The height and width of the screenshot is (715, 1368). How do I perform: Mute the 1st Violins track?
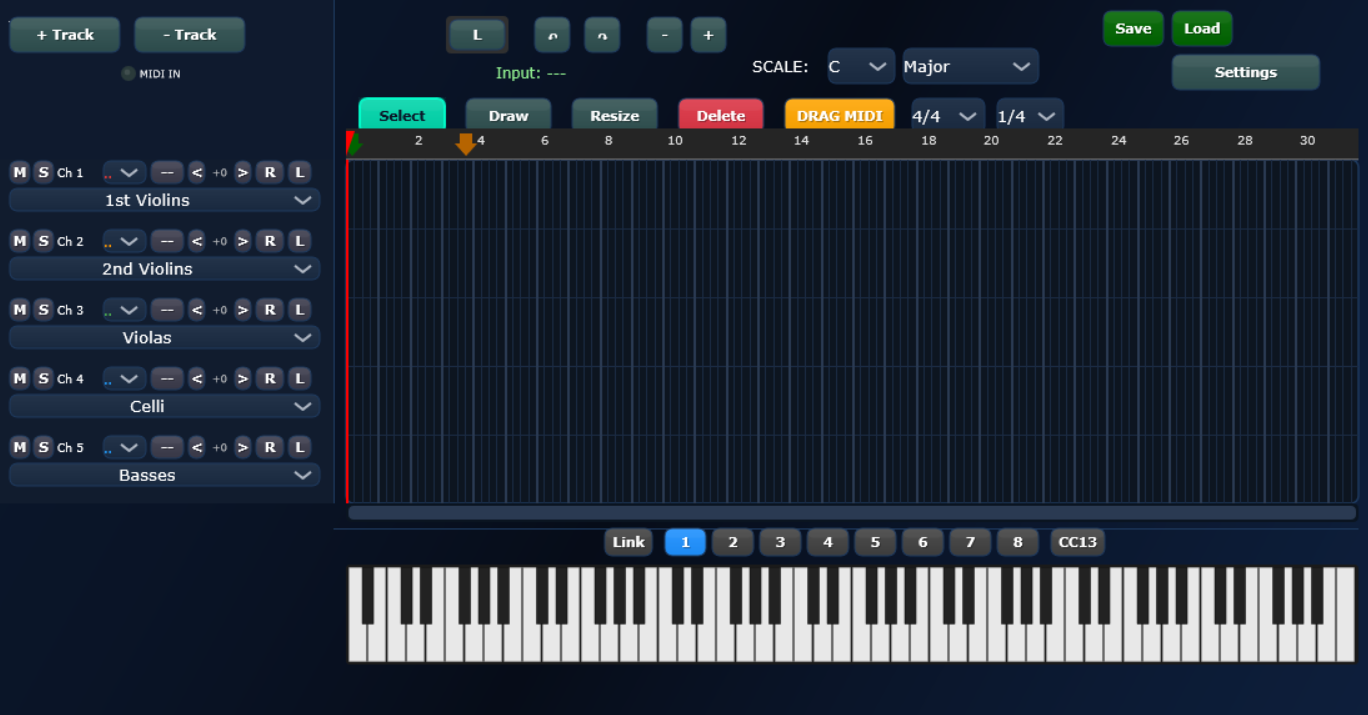pyautogui.click(x=20, y=173)
